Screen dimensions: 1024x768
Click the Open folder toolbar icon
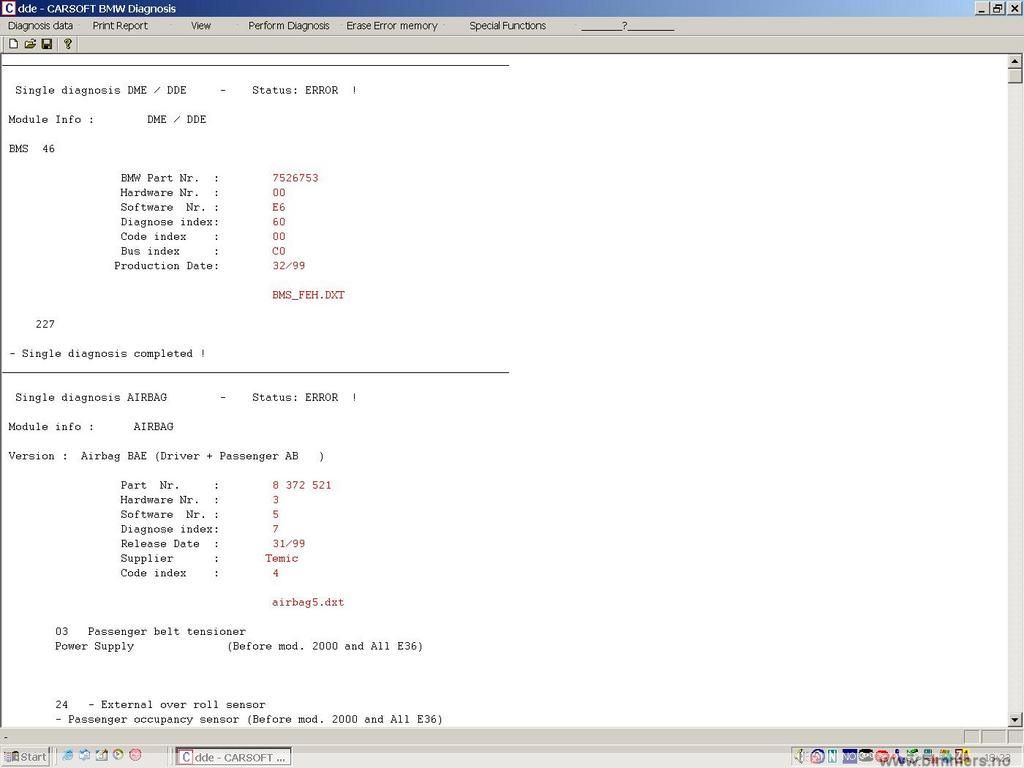(30, 44)
